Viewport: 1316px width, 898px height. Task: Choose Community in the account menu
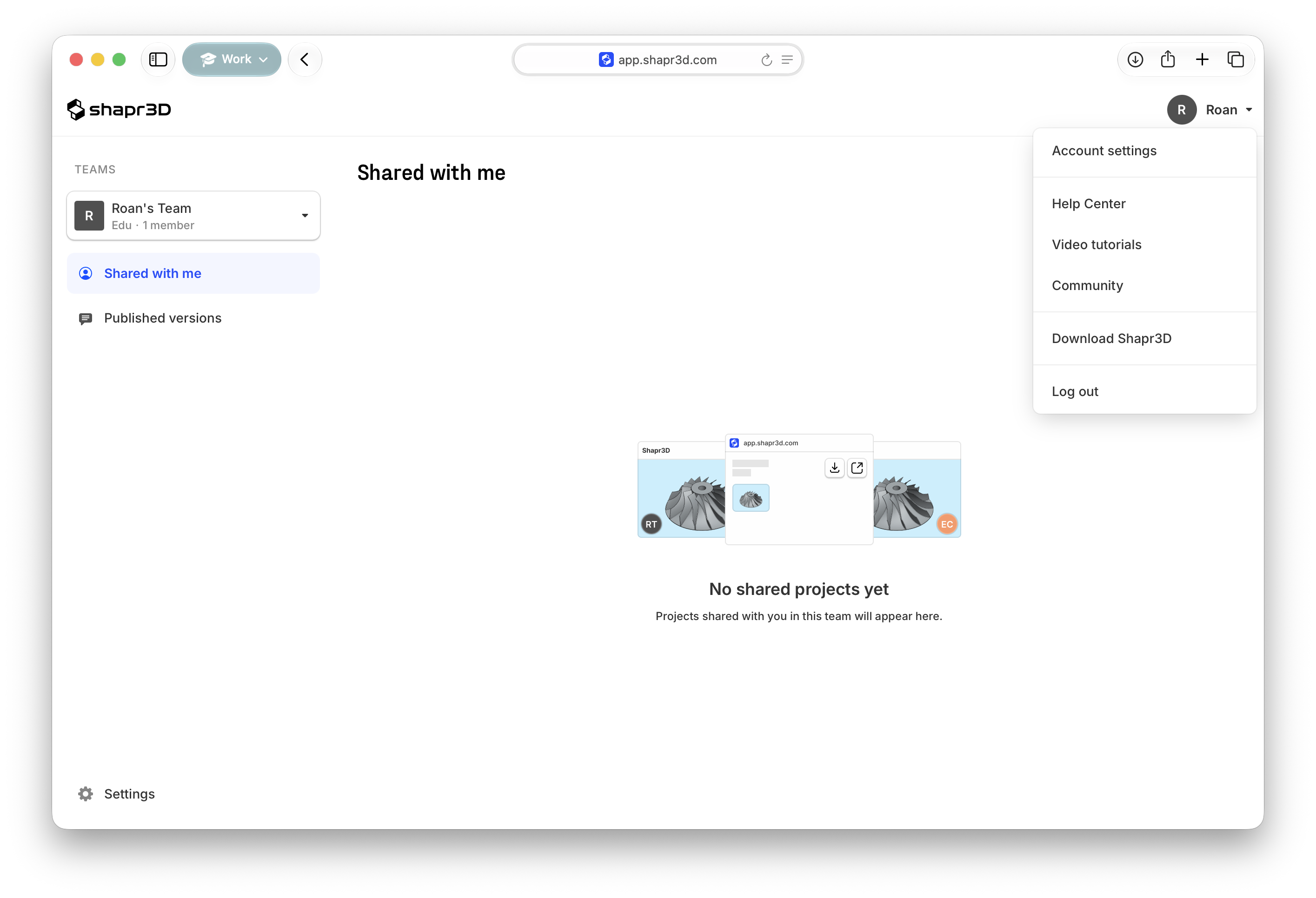coord(1144,285)
